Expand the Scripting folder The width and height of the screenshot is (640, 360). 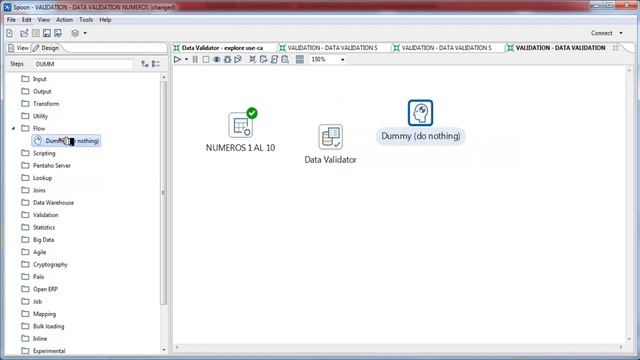tap(38, 153)
